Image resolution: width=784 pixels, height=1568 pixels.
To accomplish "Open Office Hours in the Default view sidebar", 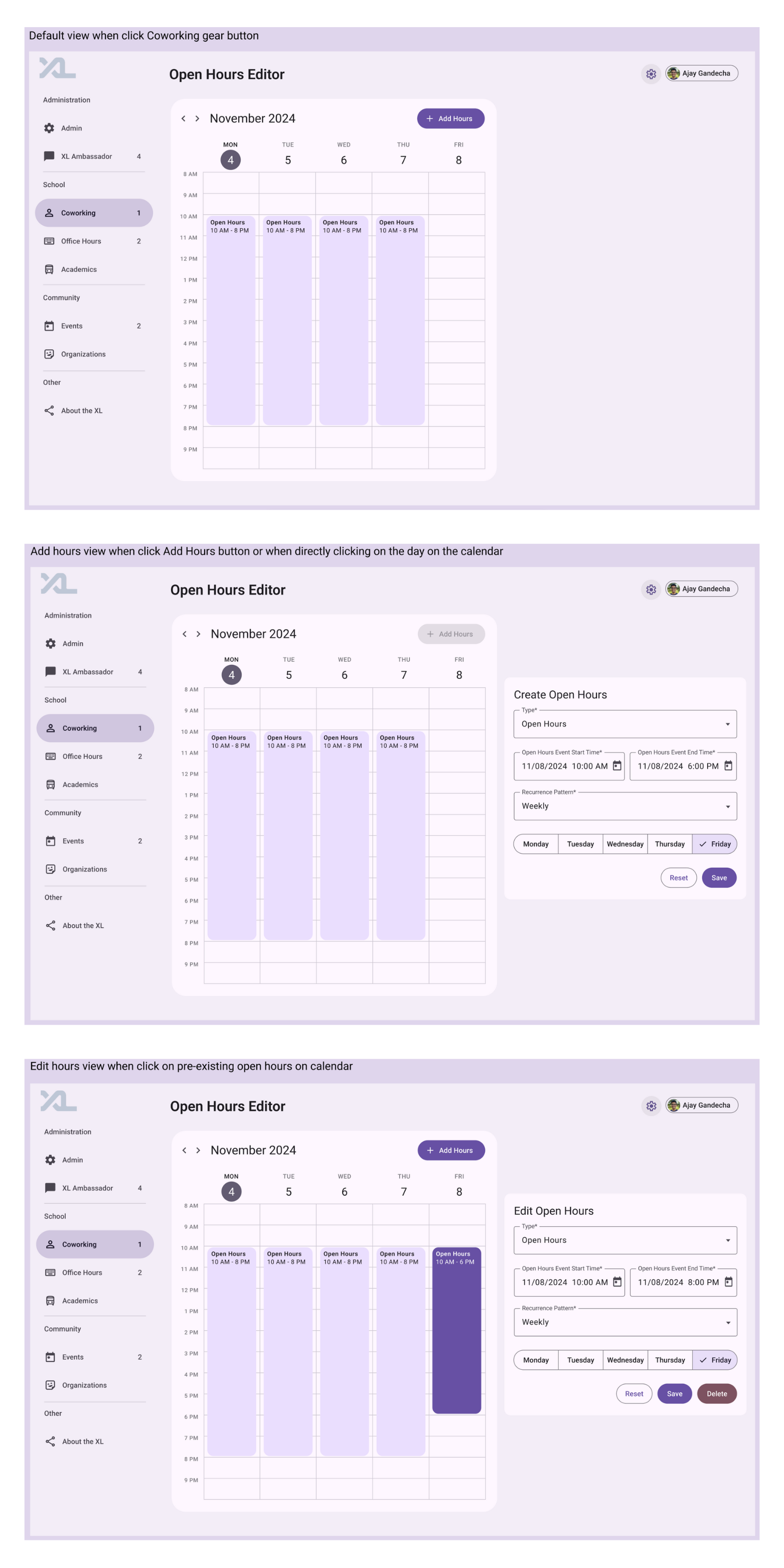I will pyautogui.click(x=81, y=241).
